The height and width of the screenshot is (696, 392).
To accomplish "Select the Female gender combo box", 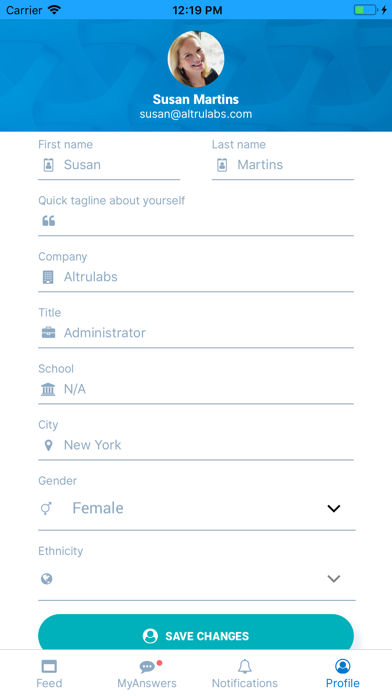I will (x=197, y=508).
